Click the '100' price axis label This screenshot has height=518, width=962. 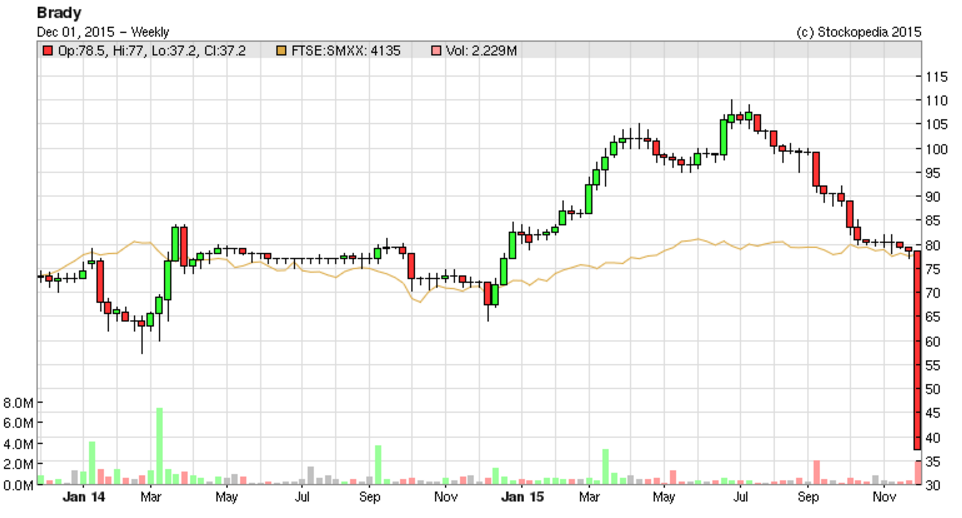coord(936,149)
